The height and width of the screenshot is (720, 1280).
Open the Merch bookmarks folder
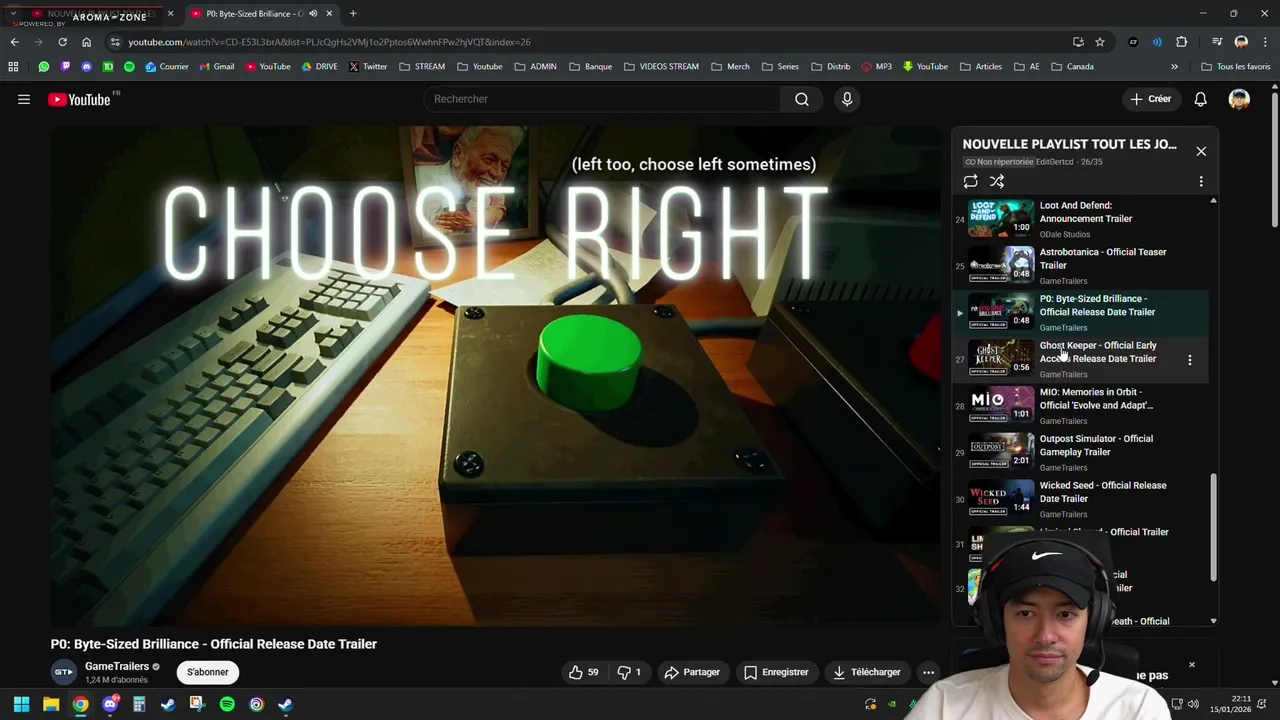click(730, 67)
